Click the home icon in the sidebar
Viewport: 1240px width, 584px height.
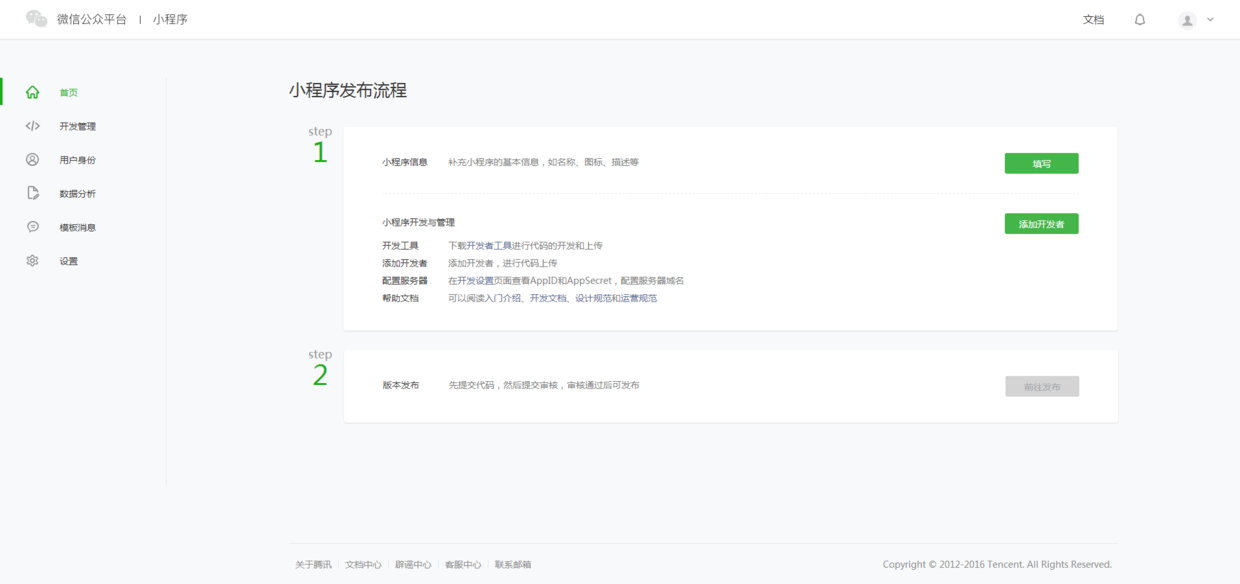[x=33, y=92]
